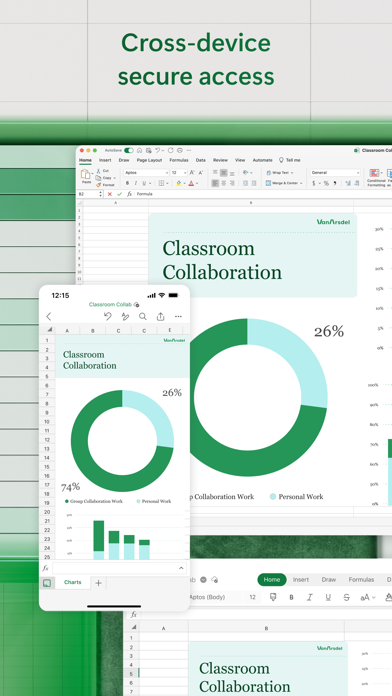Viewport: 392px width, 696px height.
Task: Open the Review ribbon tab
Action: click(220, 160)
